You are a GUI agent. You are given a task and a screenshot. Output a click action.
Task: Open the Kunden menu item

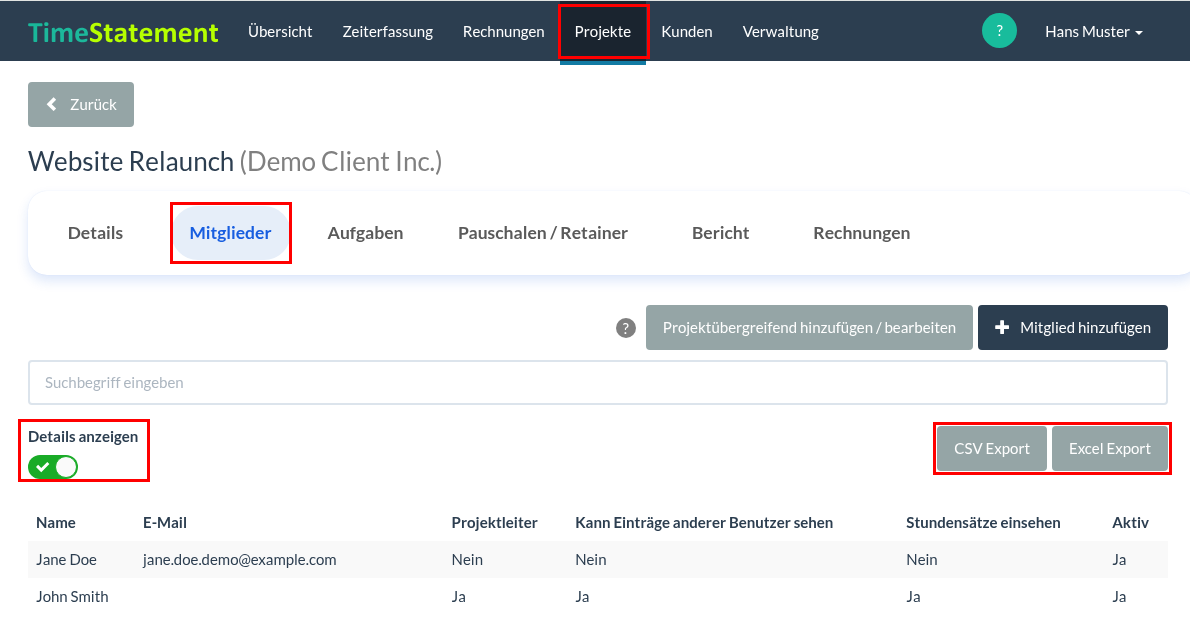click(x=687, y=32)
